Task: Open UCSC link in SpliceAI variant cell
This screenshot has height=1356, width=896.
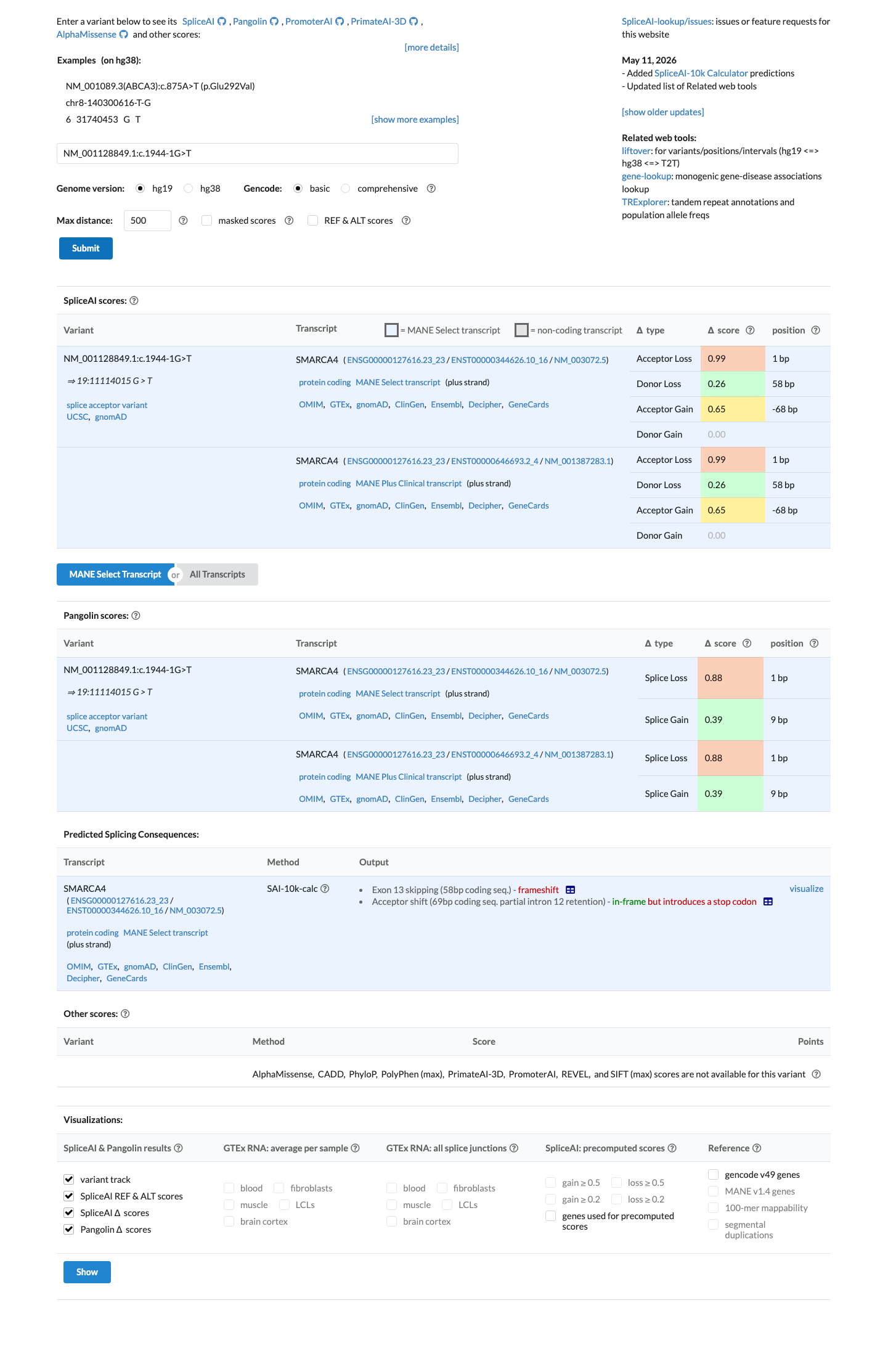Action: 78,417
